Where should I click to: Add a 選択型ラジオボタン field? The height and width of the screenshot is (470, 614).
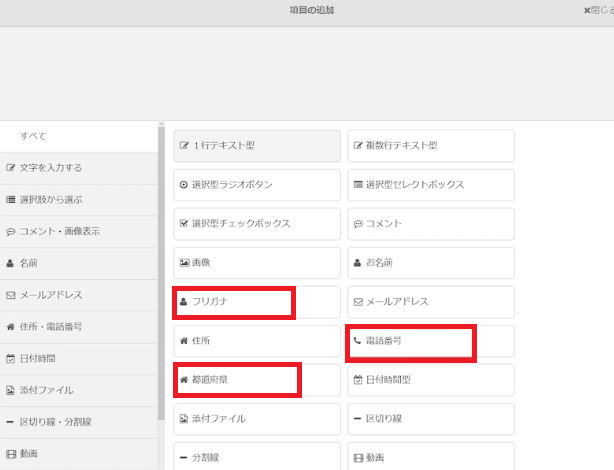coord(257,185)
